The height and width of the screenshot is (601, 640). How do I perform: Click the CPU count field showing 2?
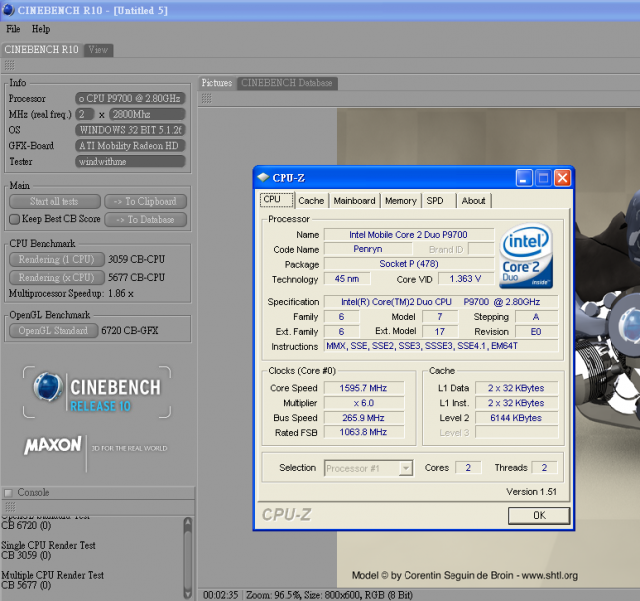point(84,114)
